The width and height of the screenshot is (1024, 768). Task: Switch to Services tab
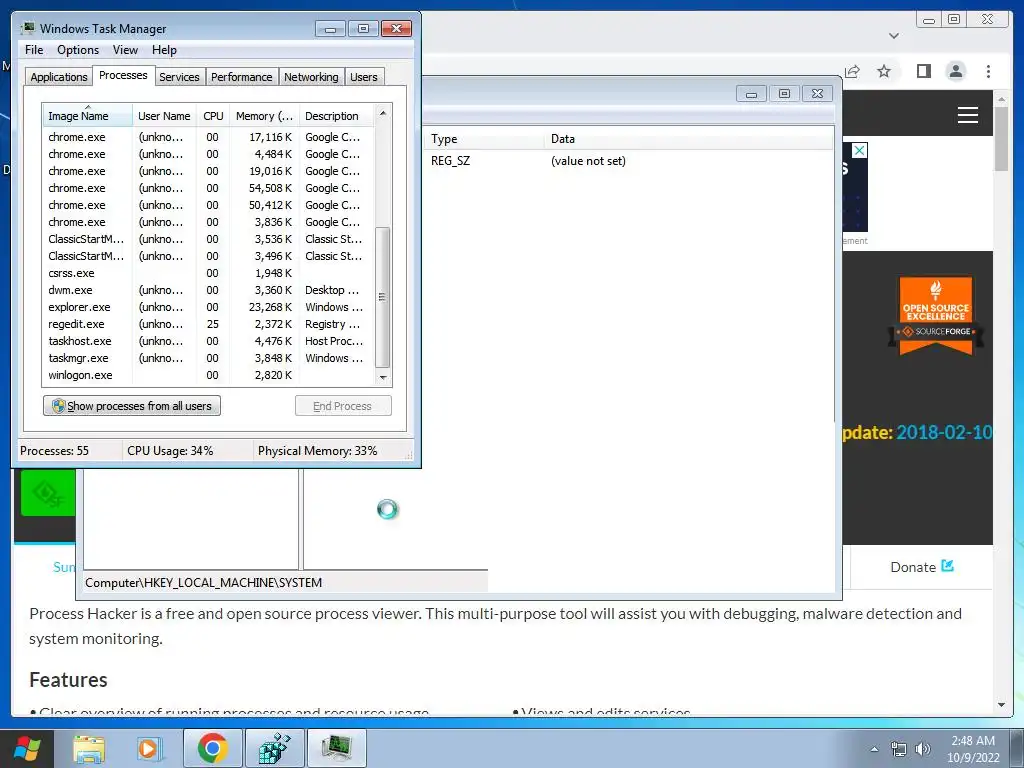tap(179, 77)
